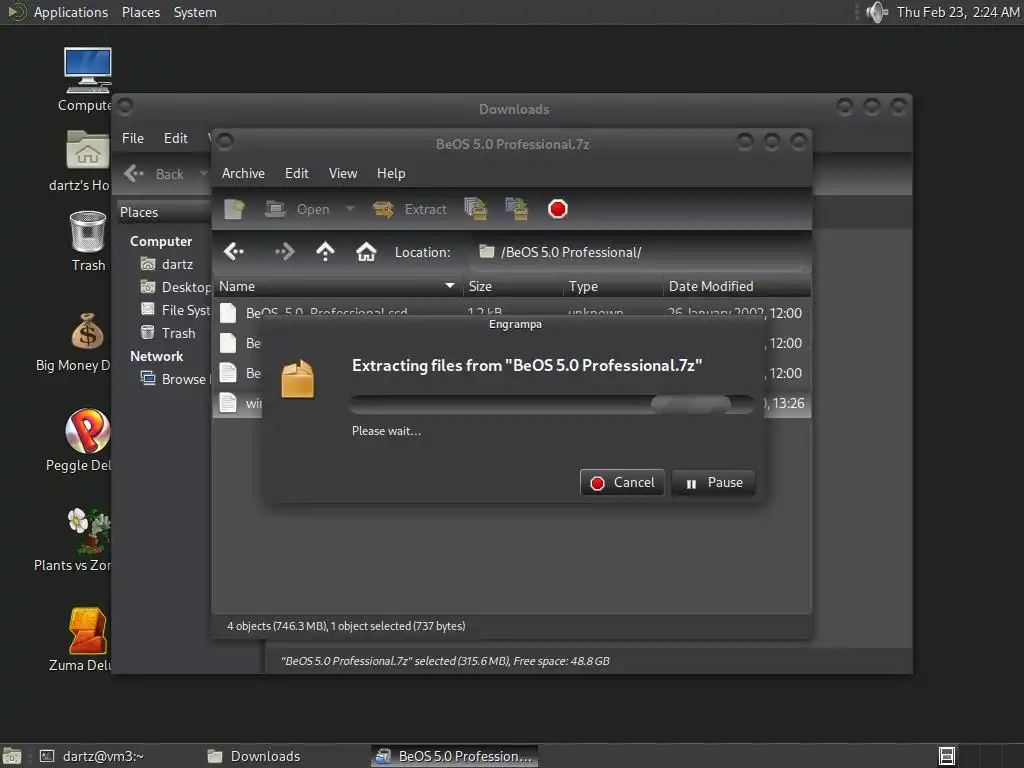The image size is (1024, 768).
Task: Open the File menu in Downloads window
Action: pos(133,138)
